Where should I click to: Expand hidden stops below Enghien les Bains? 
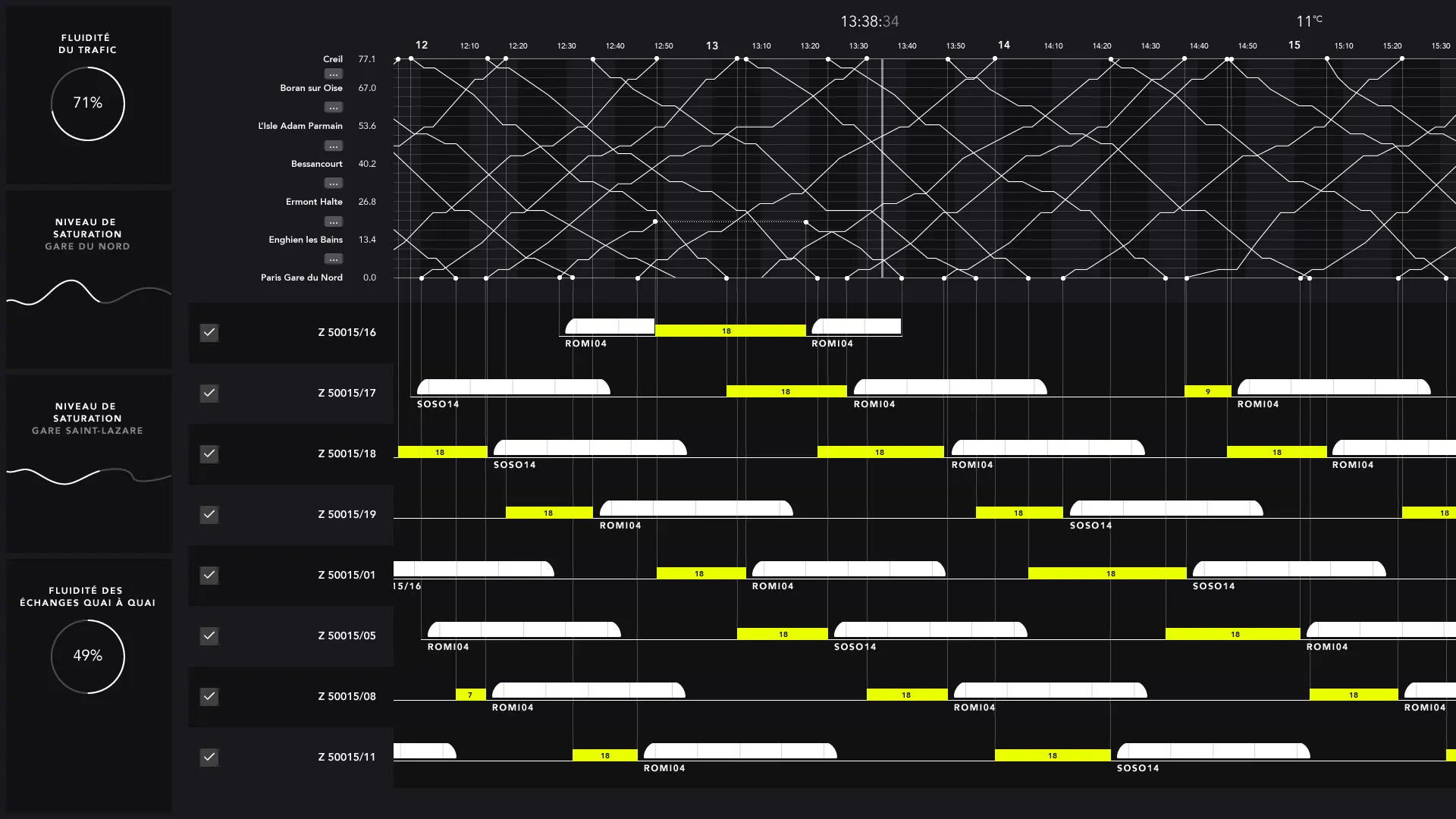click(334, 259)
